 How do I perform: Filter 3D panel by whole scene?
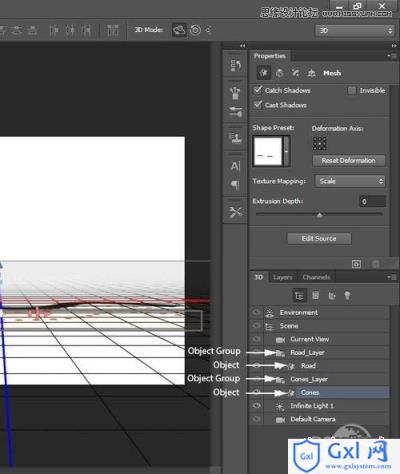(299, 295)
